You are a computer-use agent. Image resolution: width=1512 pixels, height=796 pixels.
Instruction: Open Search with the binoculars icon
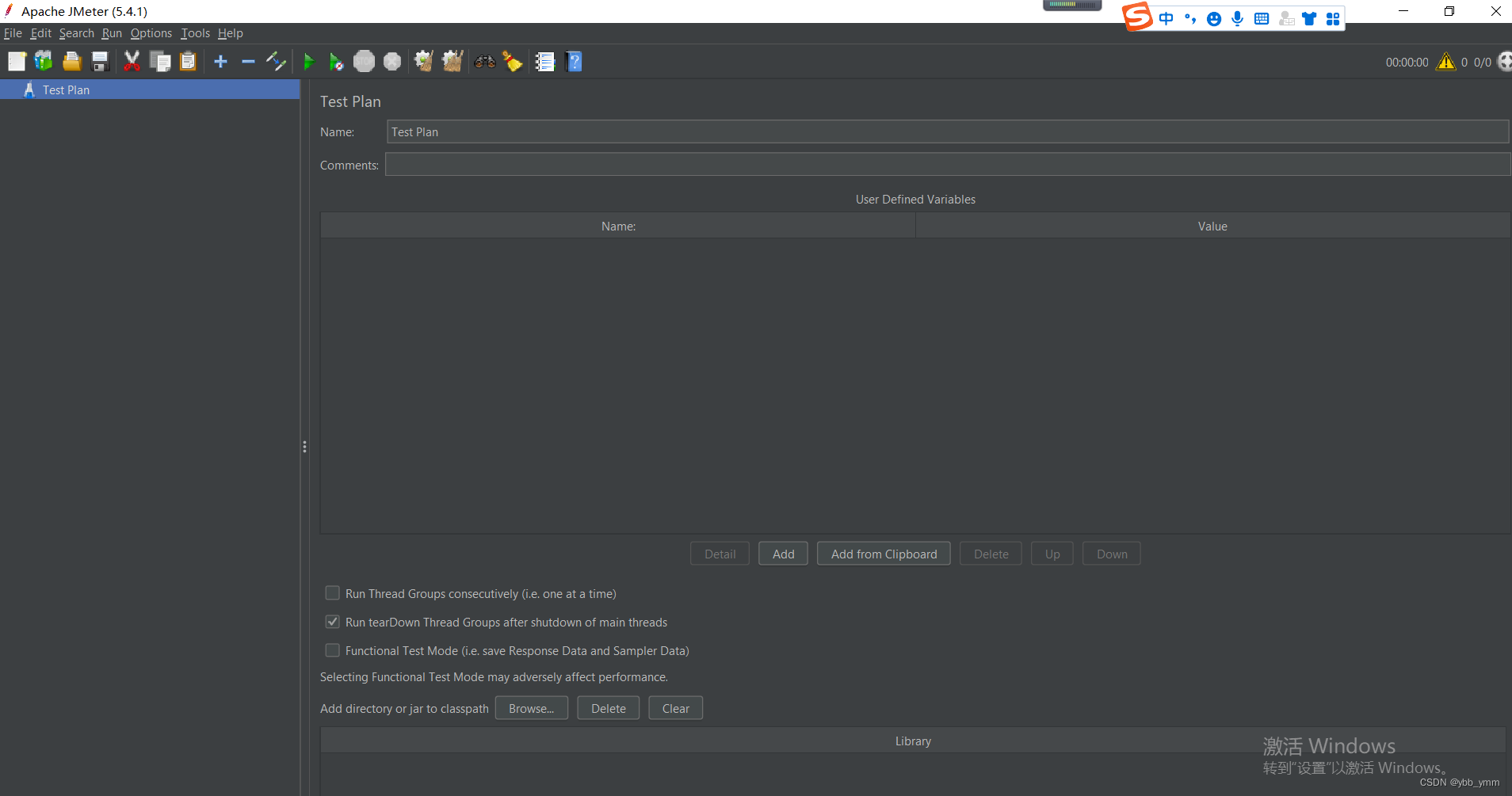(485, 62)
